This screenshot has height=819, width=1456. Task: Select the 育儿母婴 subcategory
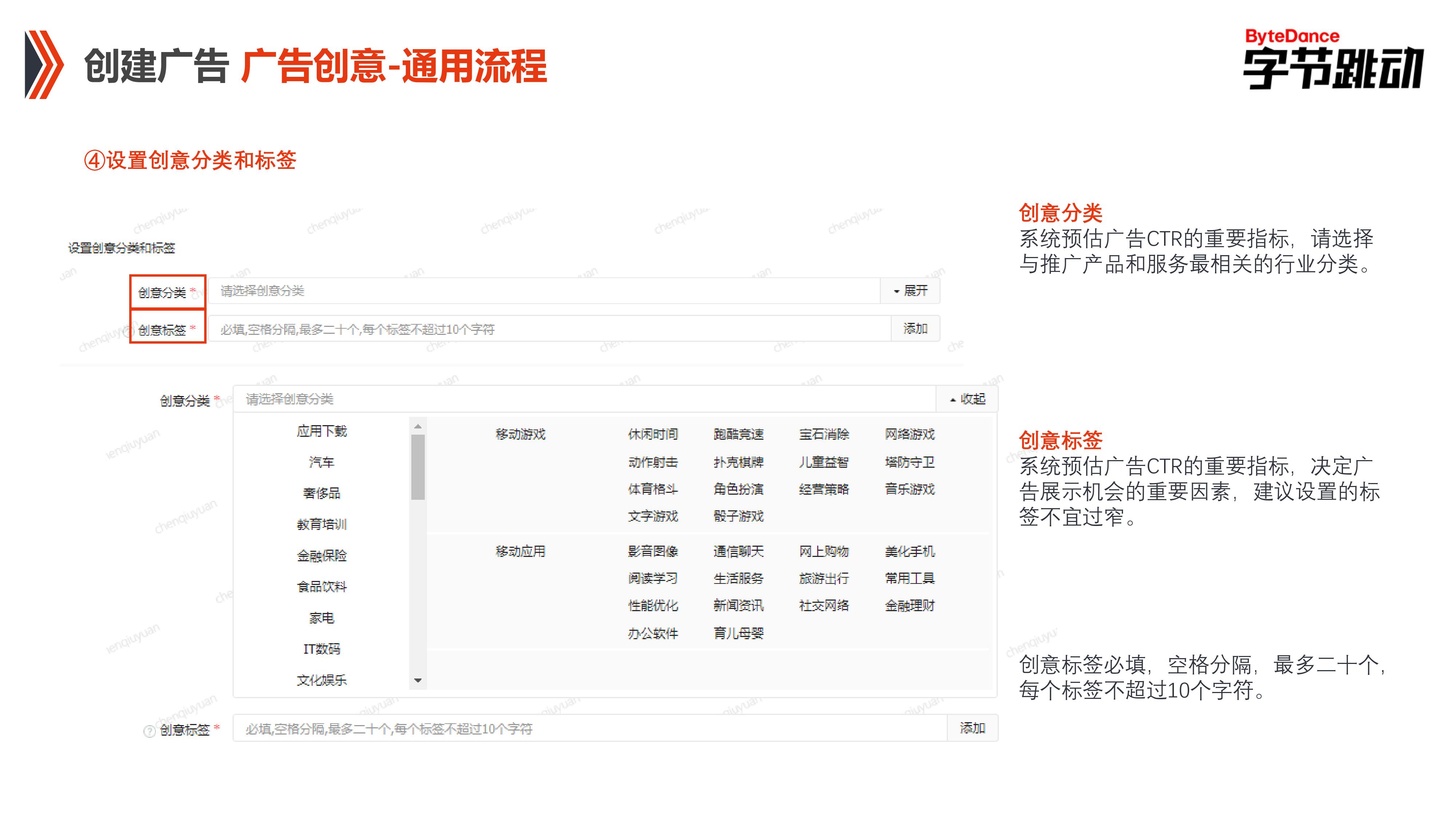[x=738, y=633]
